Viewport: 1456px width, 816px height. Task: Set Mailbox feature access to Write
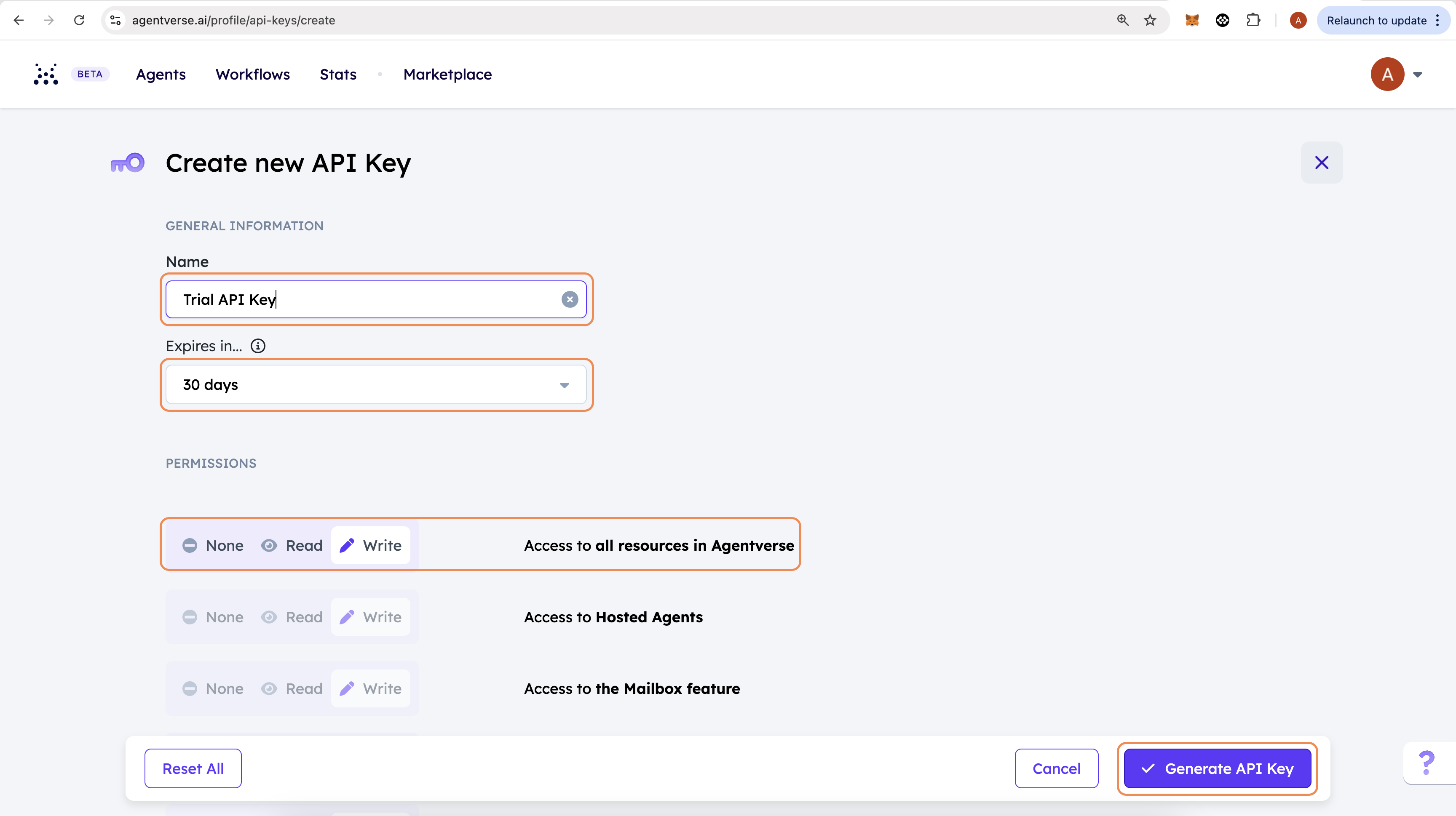pos(371,689)
